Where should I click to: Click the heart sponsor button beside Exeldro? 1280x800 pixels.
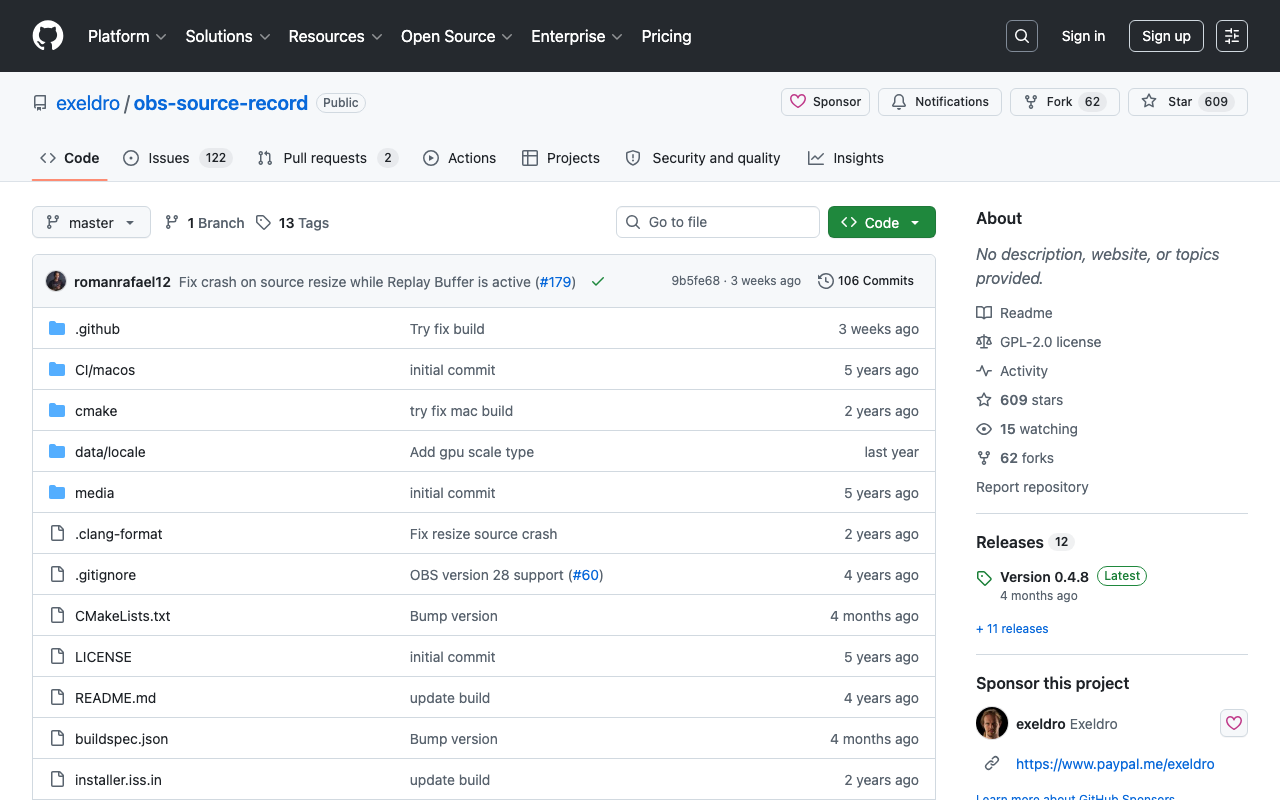1234,723
